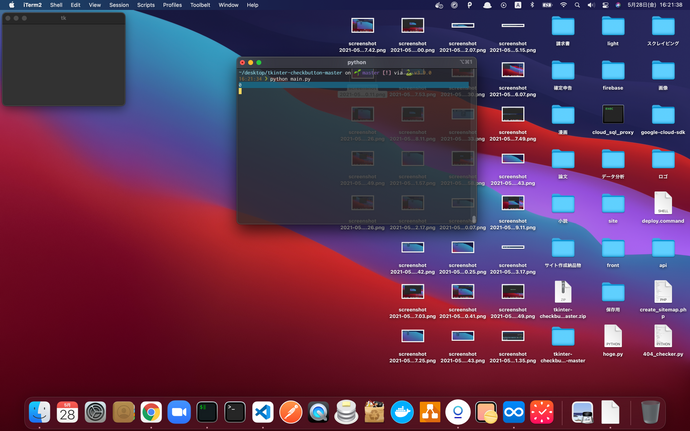This screenshot has height=431, width=690.
Task: Open the Window menu
Action: coord(228,5)
